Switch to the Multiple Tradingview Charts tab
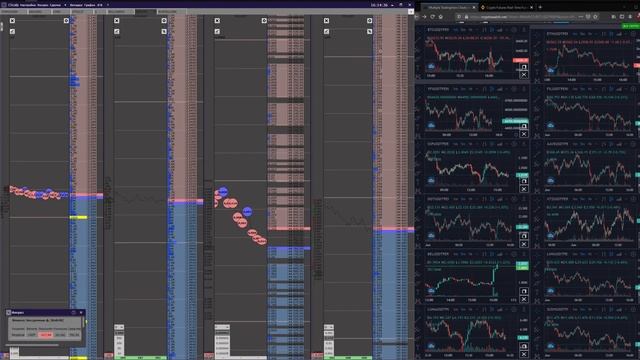The image size is (640, 360). coord(448,7)
